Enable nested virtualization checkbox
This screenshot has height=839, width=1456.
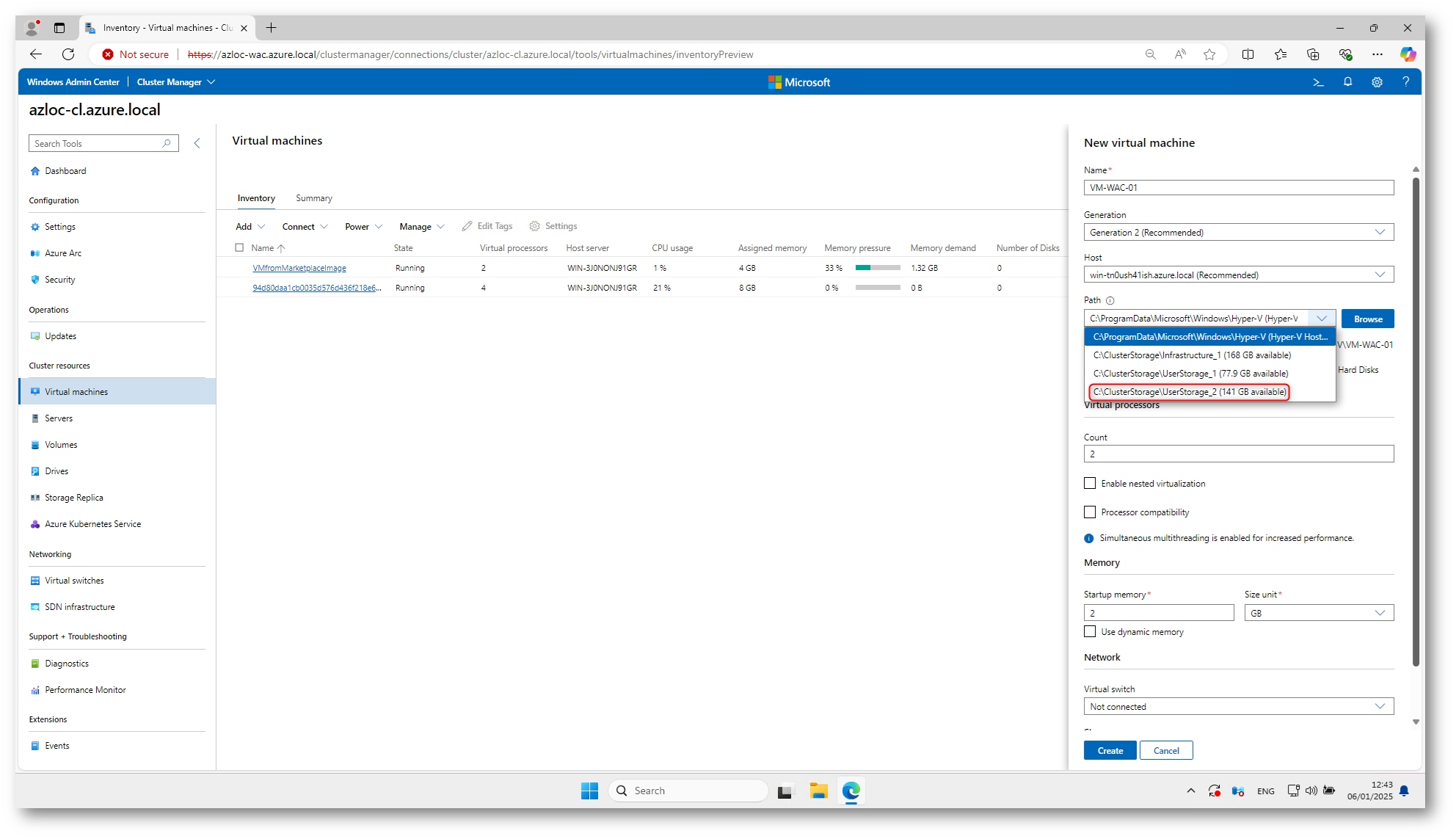coord(1090,483)
